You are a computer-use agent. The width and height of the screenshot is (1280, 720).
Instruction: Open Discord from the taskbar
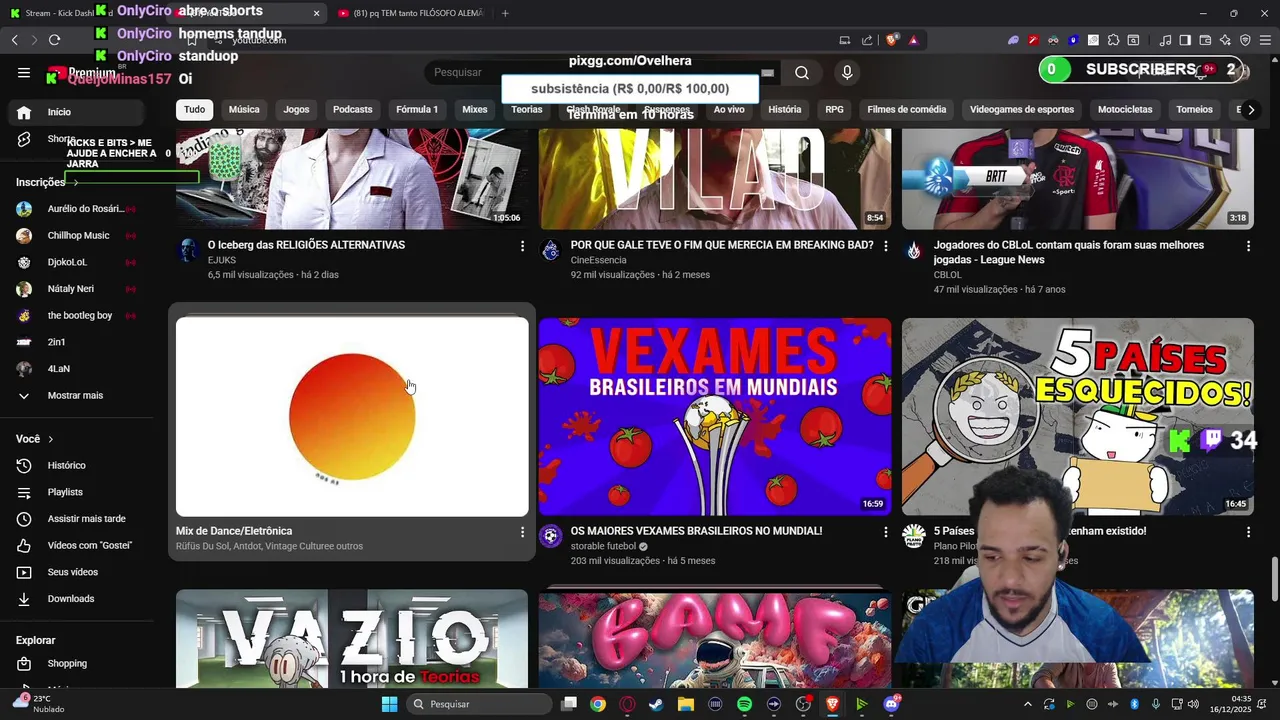[x=891, y=704]
